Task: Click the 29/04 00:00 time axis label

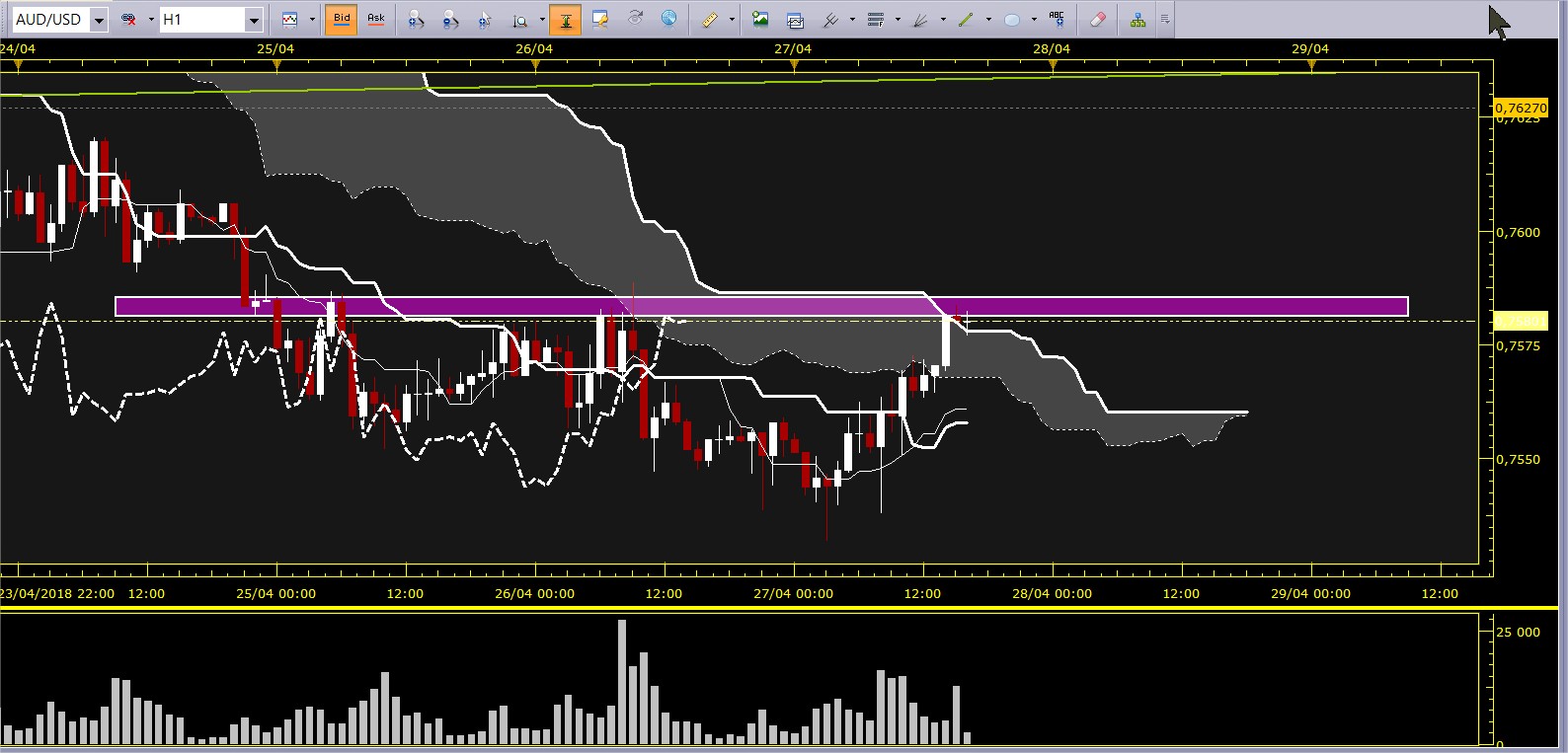Action: 1310,593
